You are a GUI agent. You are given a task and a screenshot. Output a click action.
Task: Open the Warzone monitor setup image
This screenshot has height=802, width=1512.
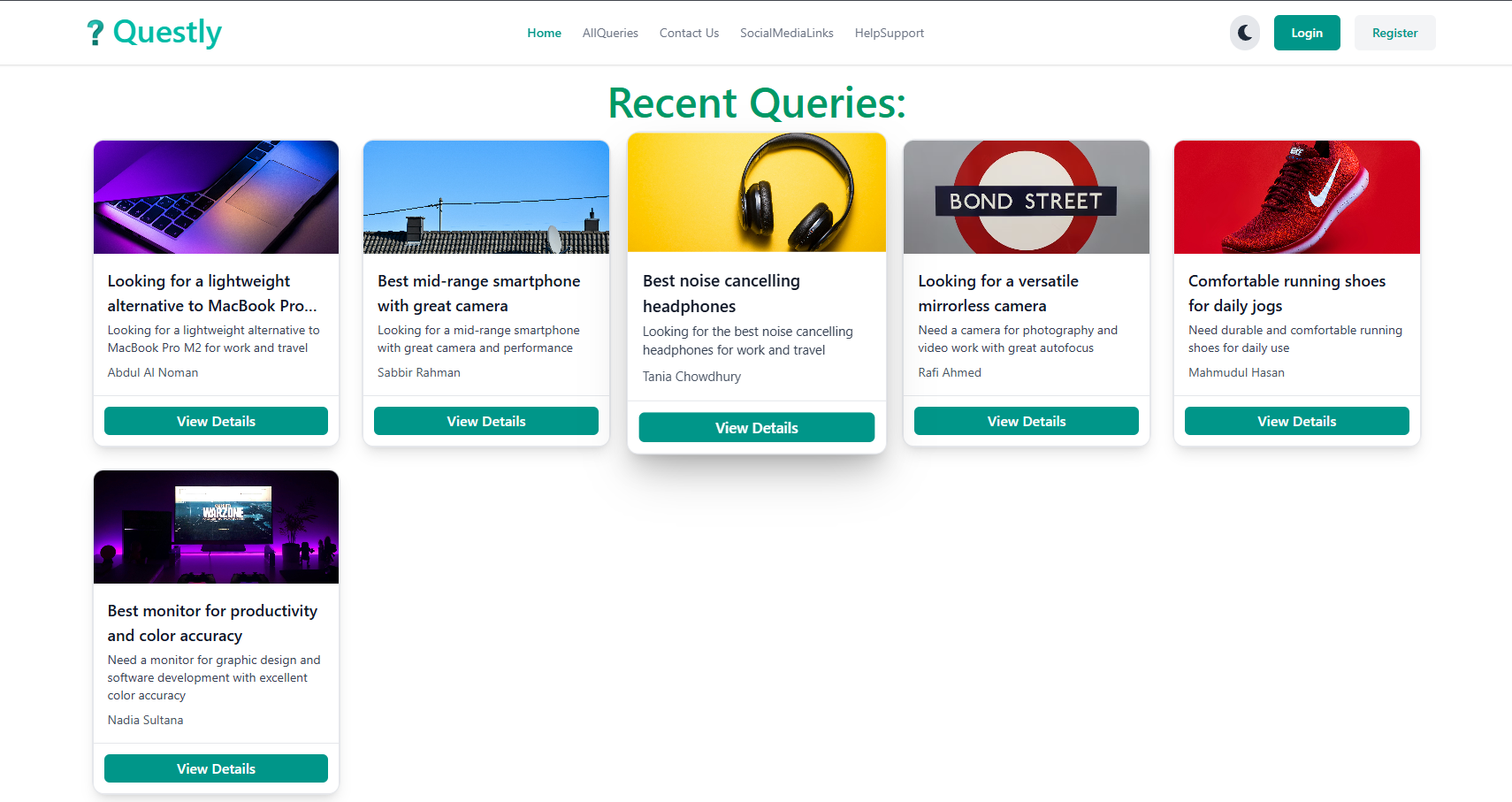(x=216, y=527)
